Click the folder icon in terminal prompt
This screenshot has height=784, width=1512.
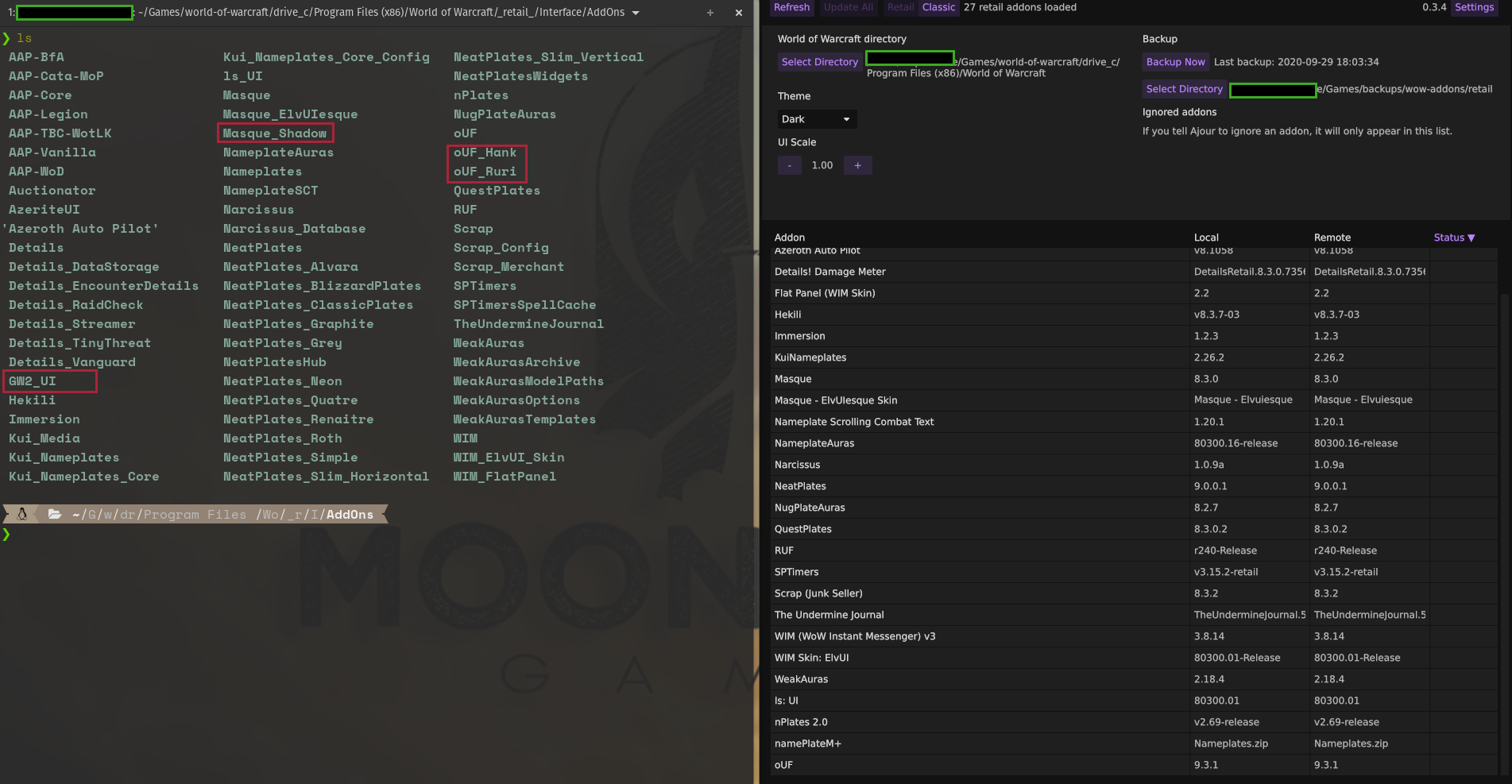[x=55, y=514]
